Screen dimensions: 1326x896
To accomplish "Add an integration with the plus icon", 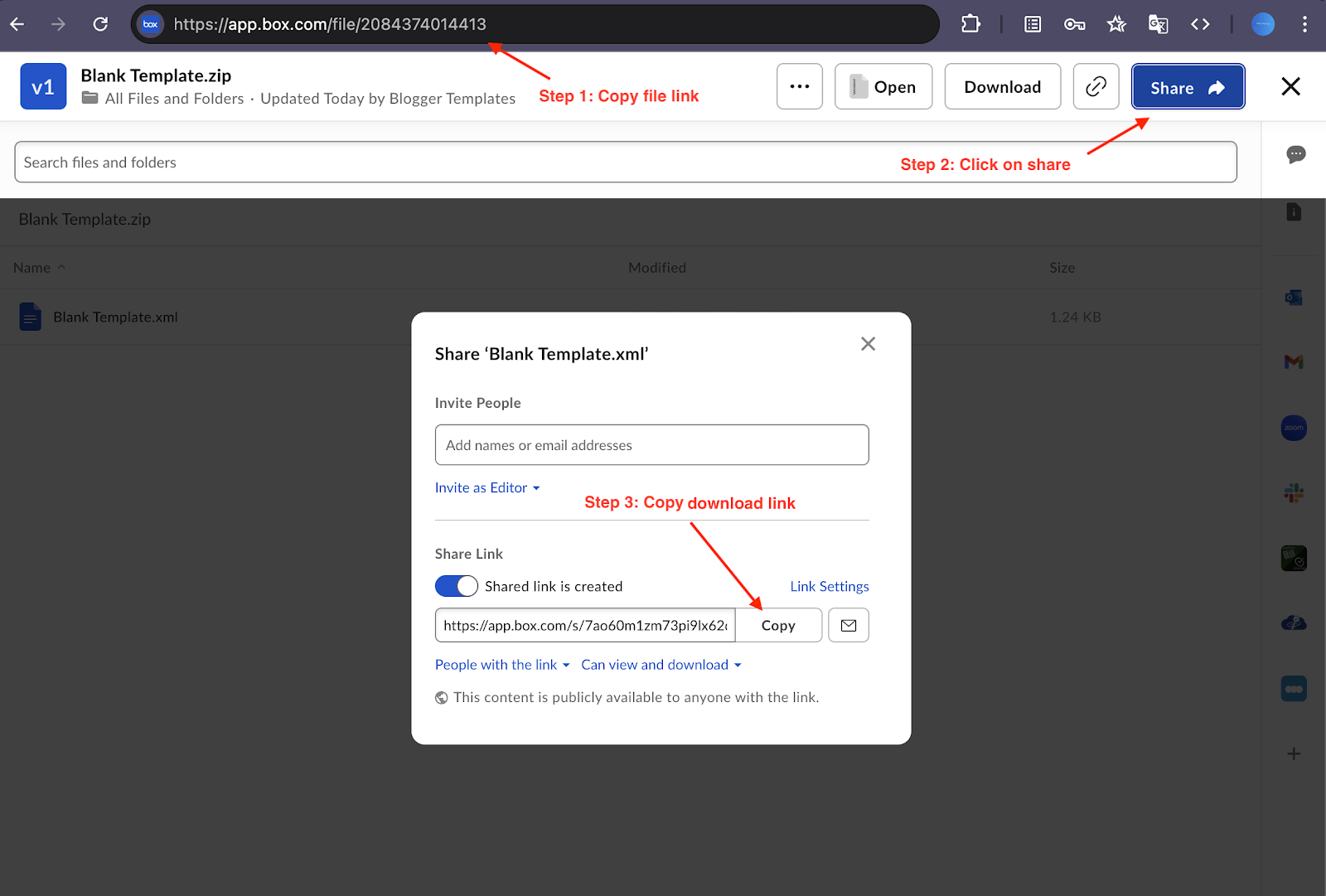I will (x=1294, y=753).
